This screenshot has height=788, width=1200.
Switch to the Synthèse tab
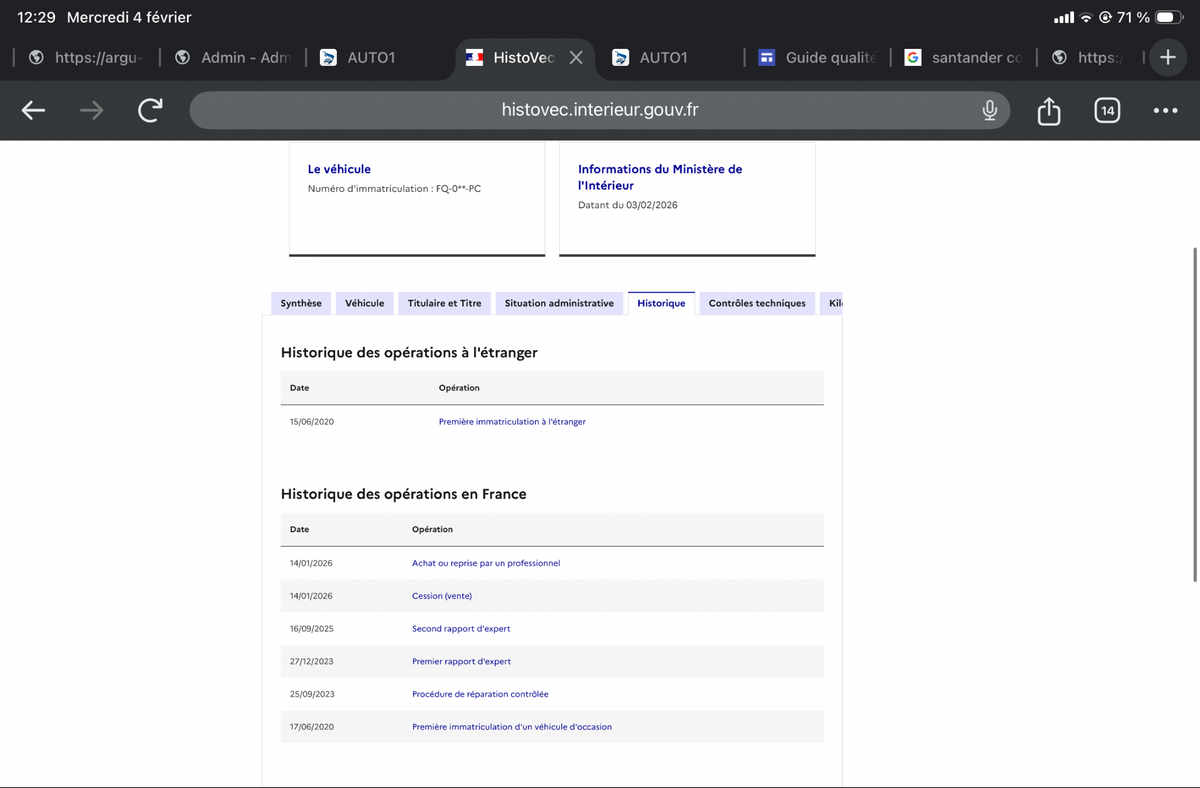click(301, 303)
